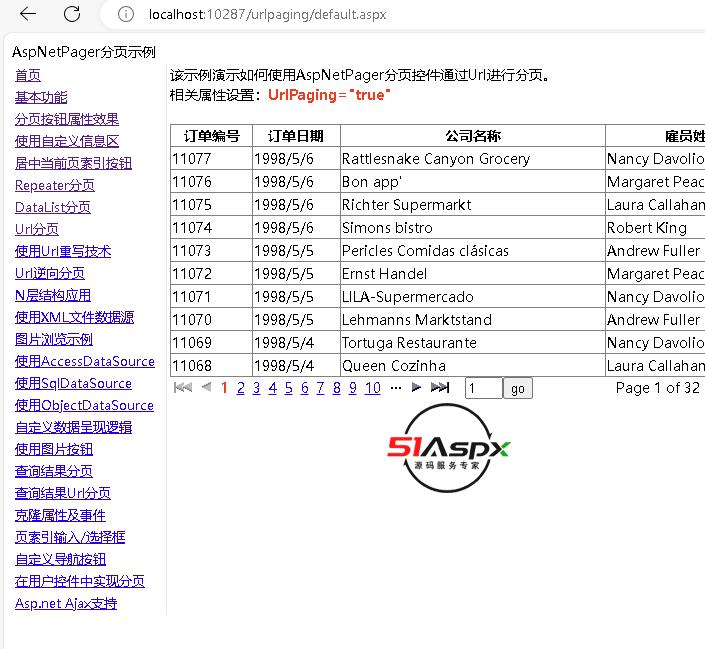Image resolution: width=705 pixels, height=649 pixels.
Task: Open the 分页按钮属性效果 link
Action: [x=67, y=119]
